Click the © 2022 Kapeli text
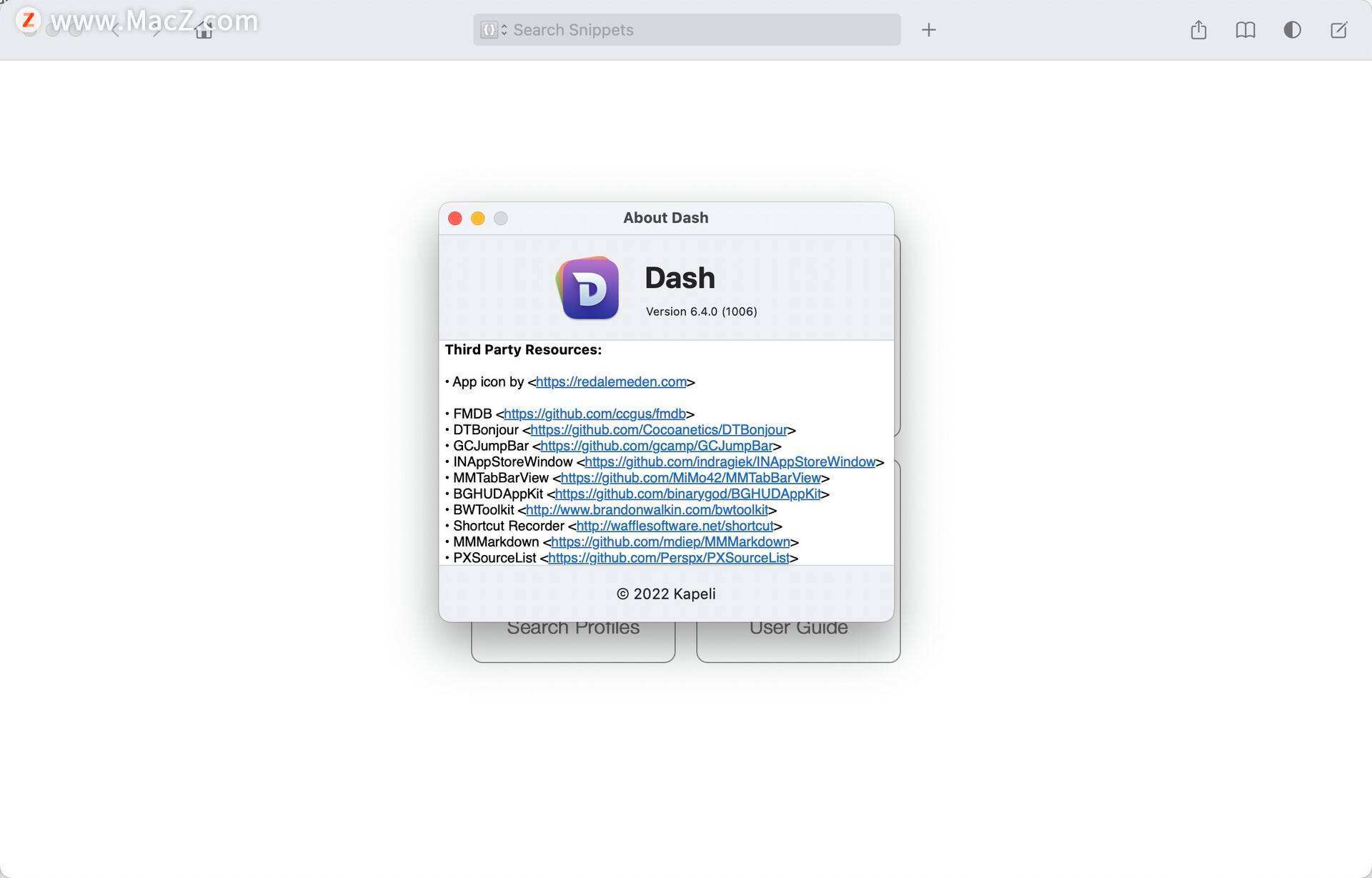 [x=666, y=594]
